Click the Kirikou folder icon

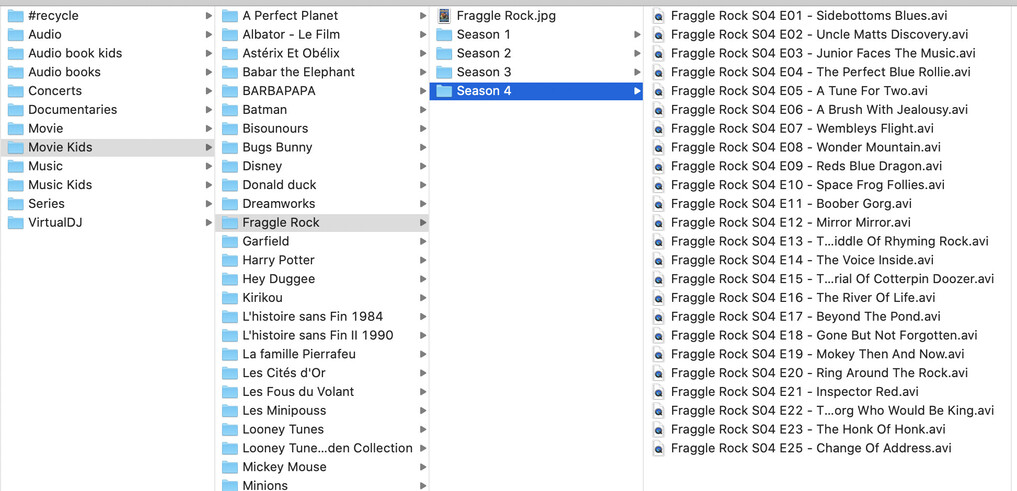(230, 298)
